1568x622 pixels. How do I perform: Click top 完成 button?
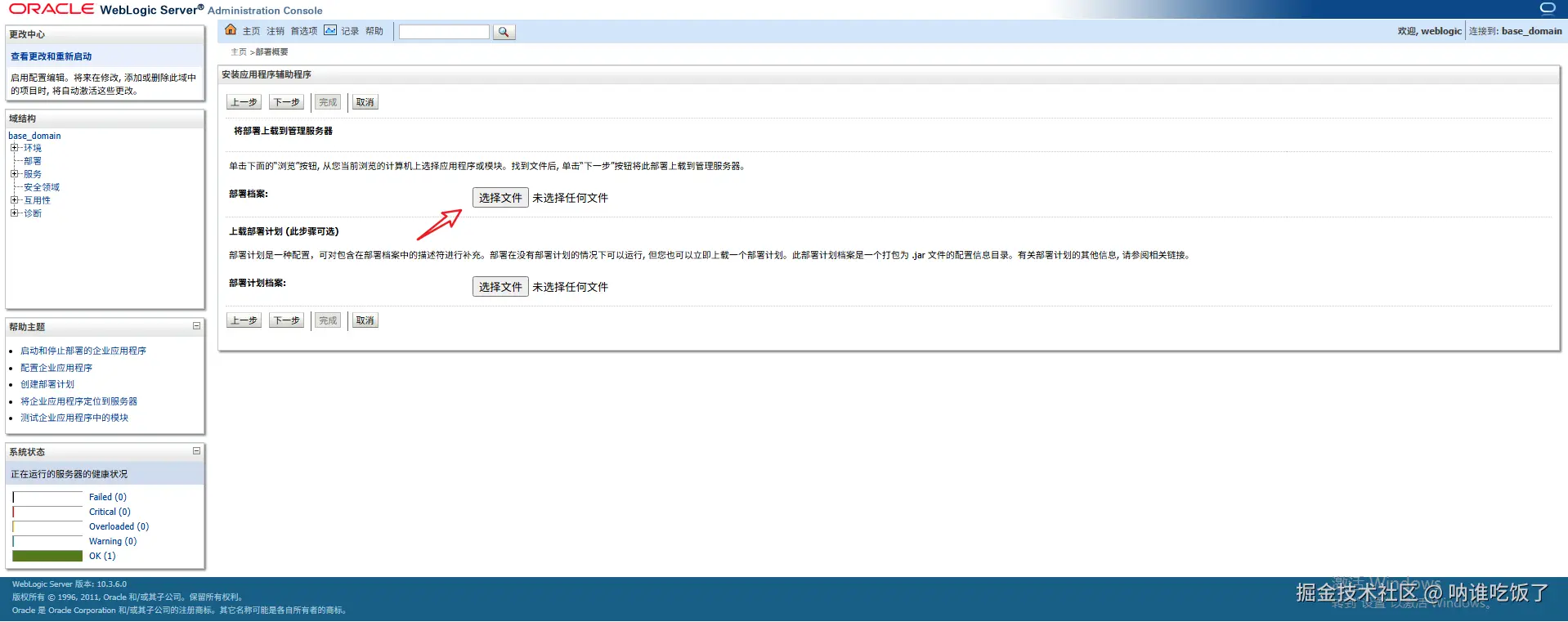coord(328,102)
